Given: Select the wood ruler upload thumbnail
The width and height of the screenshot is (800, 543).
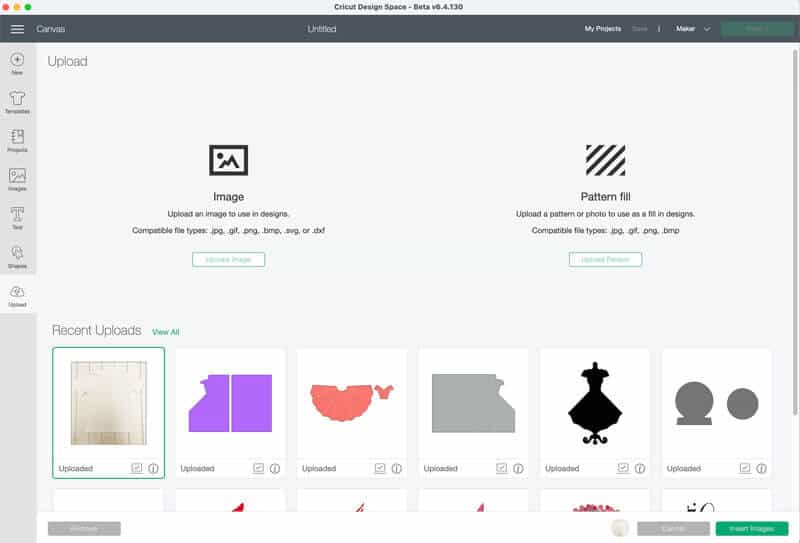Looking at the screenshot, I should 109,403.
